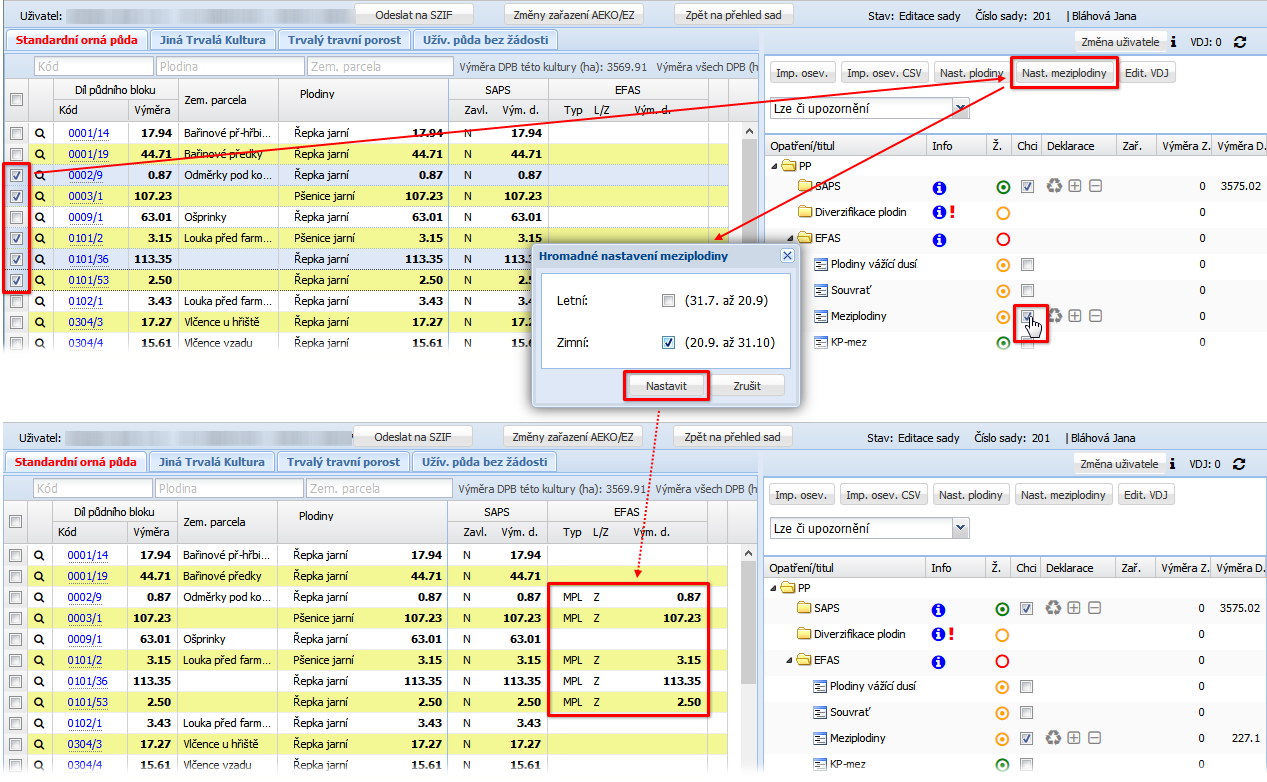This screenshot has height=782, width=1267.
Task: Show EFAS info icon in upper tree
Action: [x=939, y=239]
